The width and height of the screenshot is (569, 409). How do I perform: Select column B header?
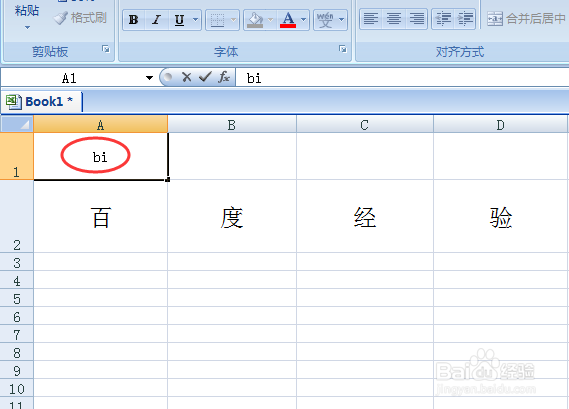[x=232, y=125]
